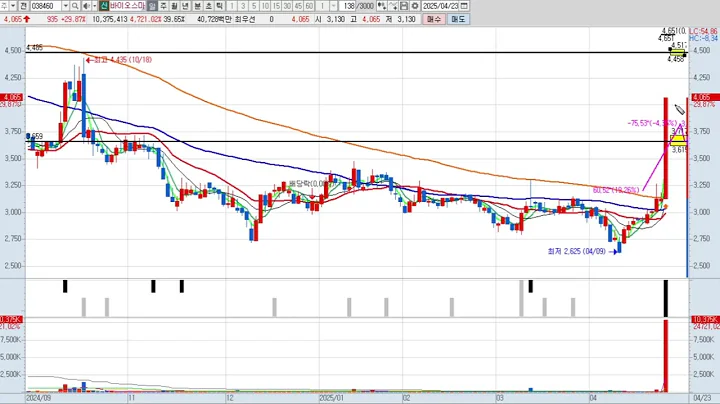
Task: Switch chart to yearly 년 period
Action: [186, 6]
